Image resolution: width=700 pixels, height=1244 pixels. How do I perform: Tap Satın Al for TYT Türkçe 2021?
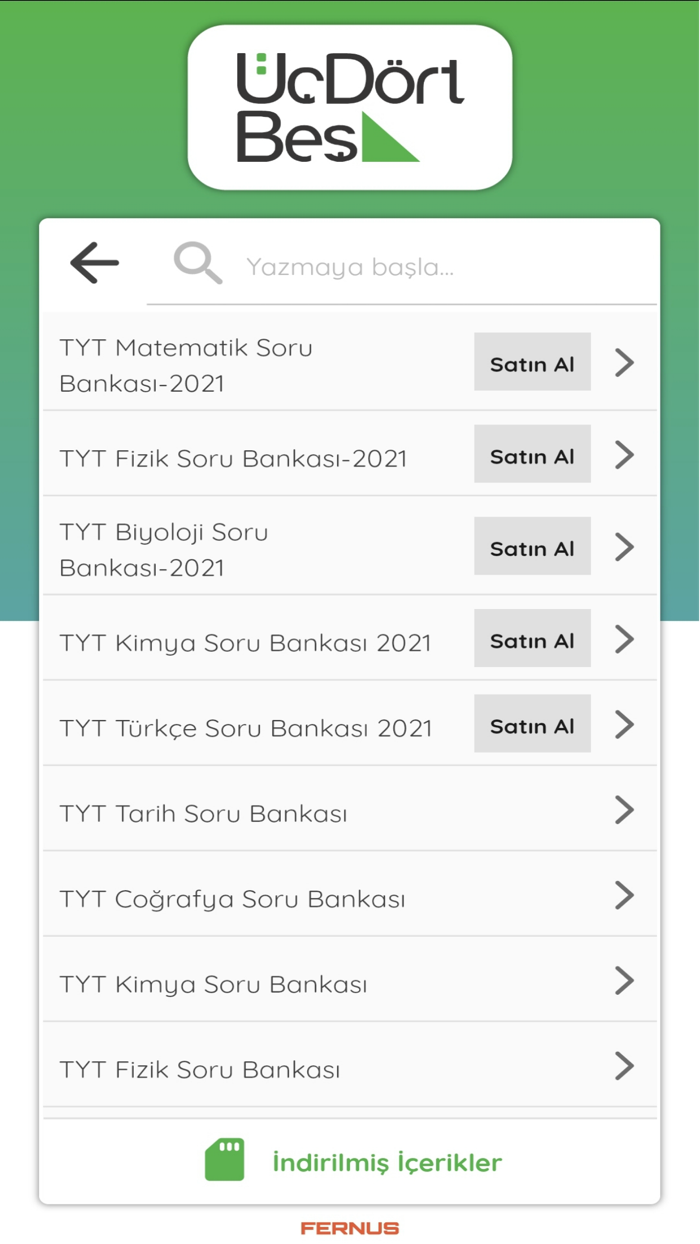click(532, 724)
